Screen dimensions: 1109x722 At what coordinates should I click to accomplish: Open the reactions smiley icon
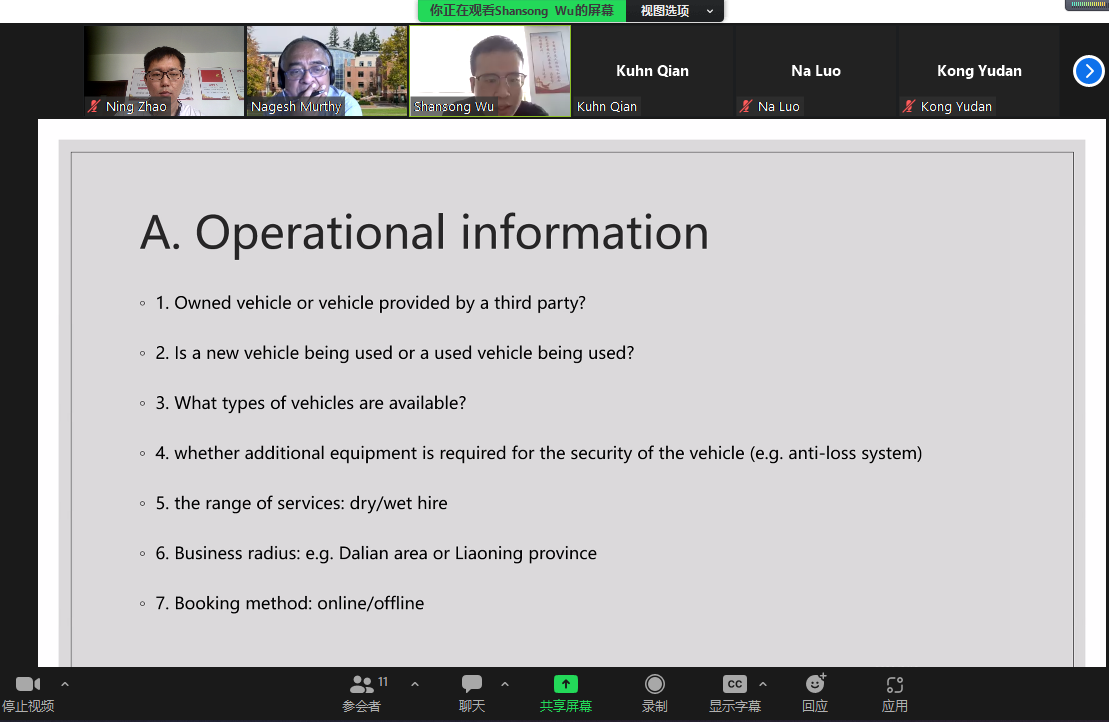815,683
